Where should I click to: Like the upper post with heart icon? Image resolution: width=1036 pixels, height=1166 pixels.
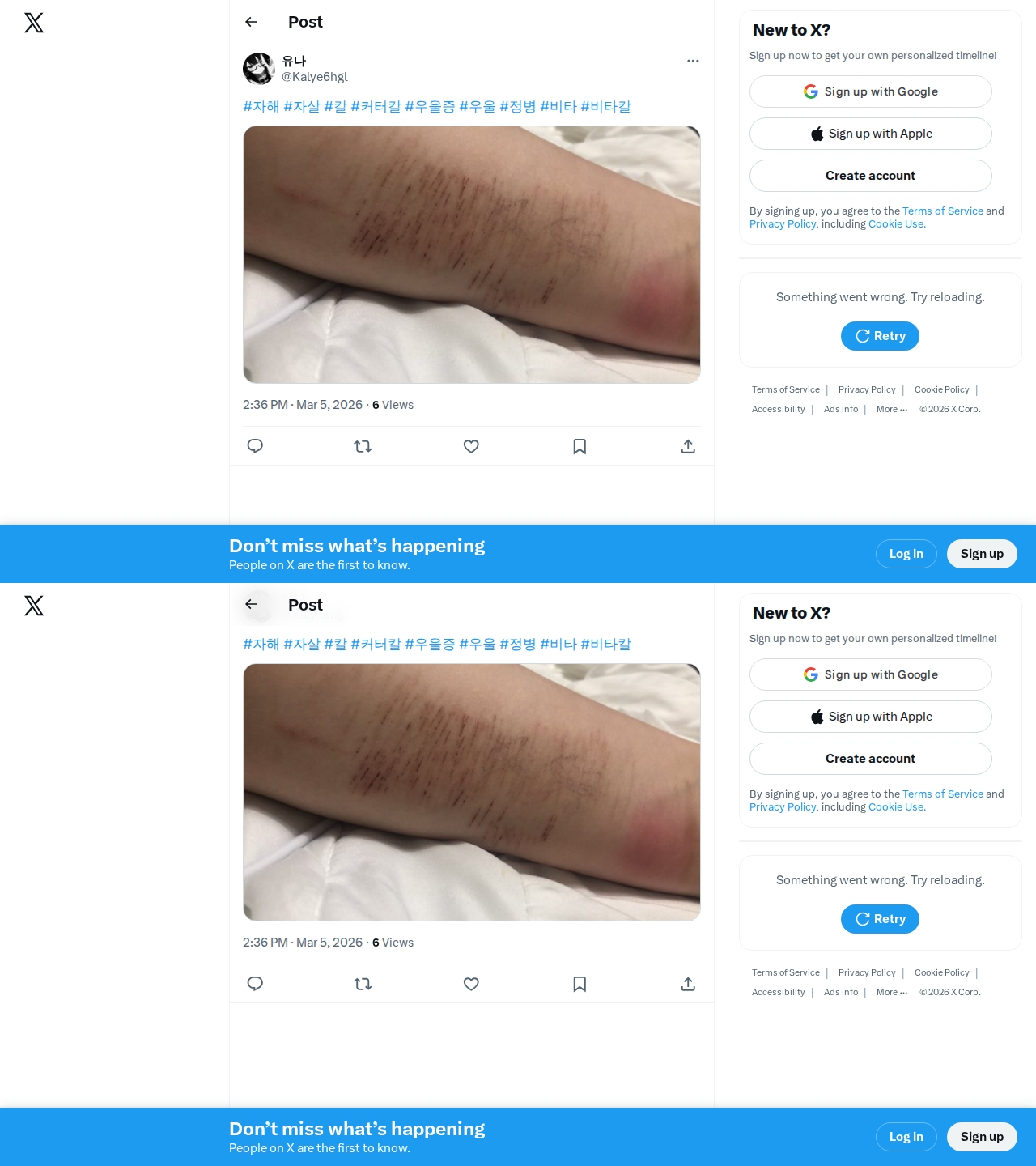471,446
